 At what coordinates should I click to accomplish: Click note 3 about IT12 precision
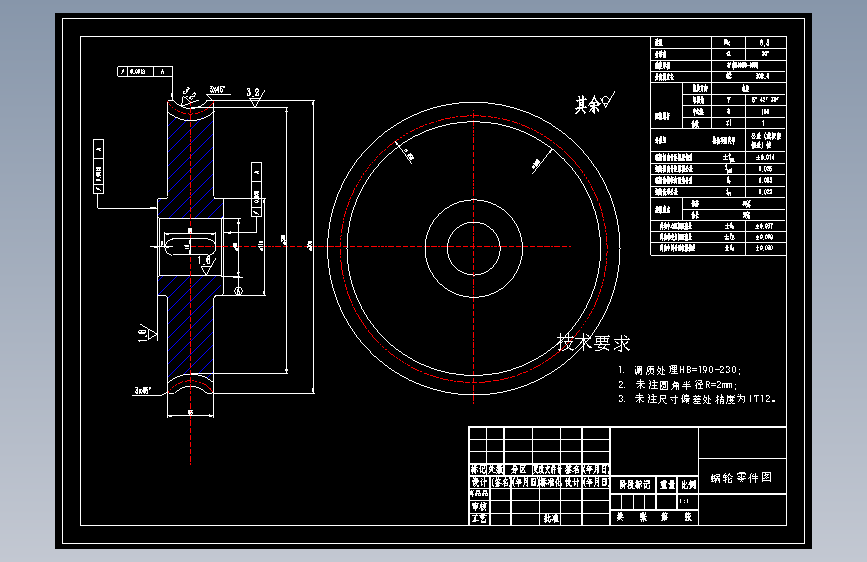coord(697,399)
